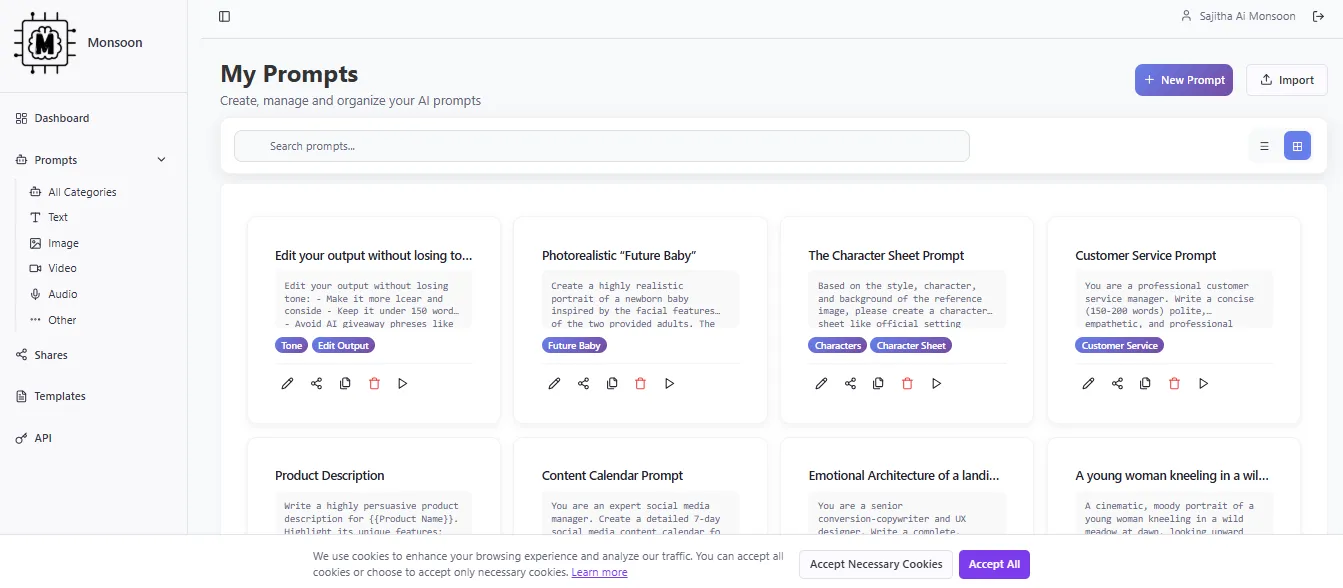Open Sajitha Ai Monsoon user profile
Screen dimensions: 1343x588
[1238, 16]
